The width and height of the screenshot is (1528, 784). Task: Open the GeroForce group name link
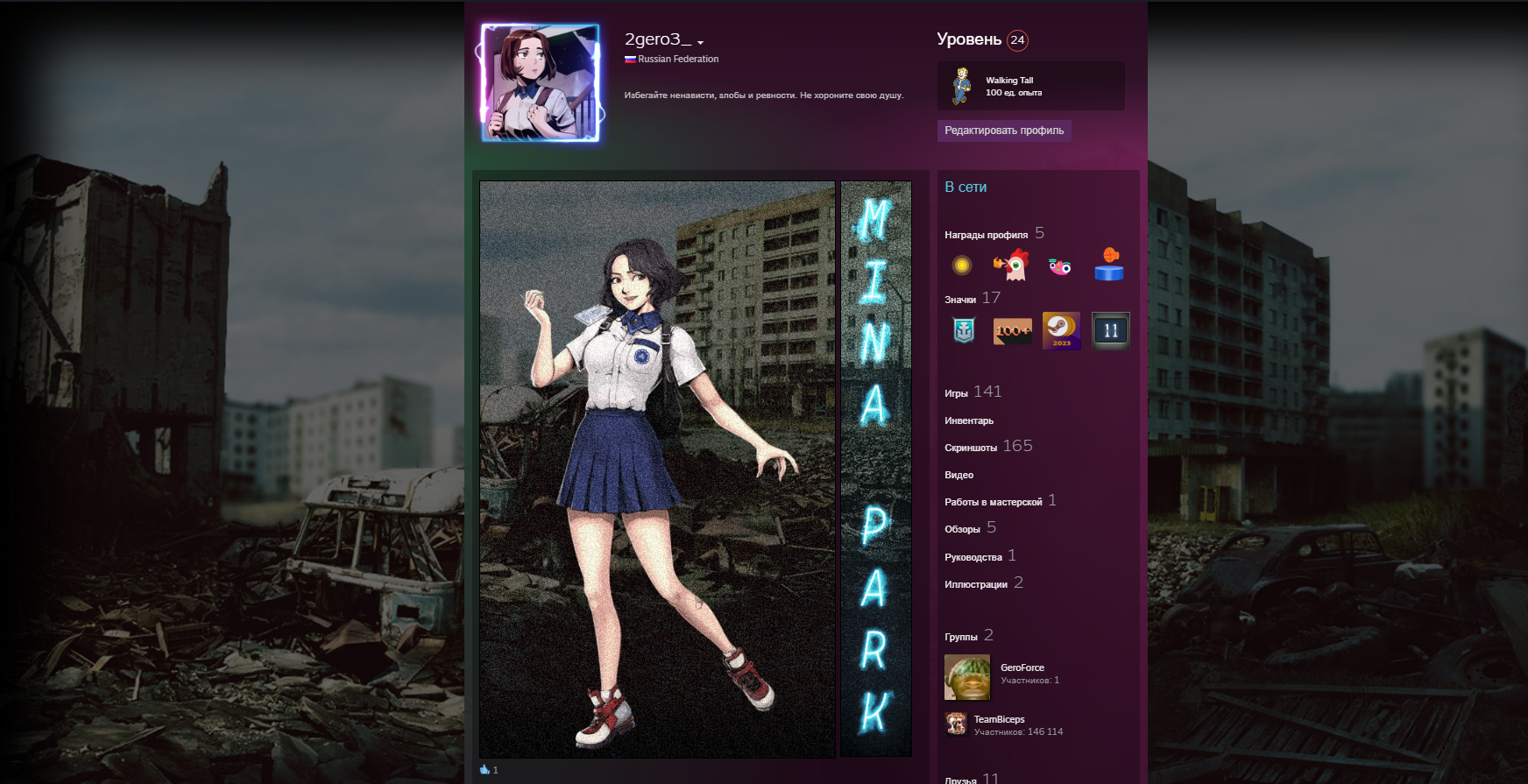point(1022,667)
